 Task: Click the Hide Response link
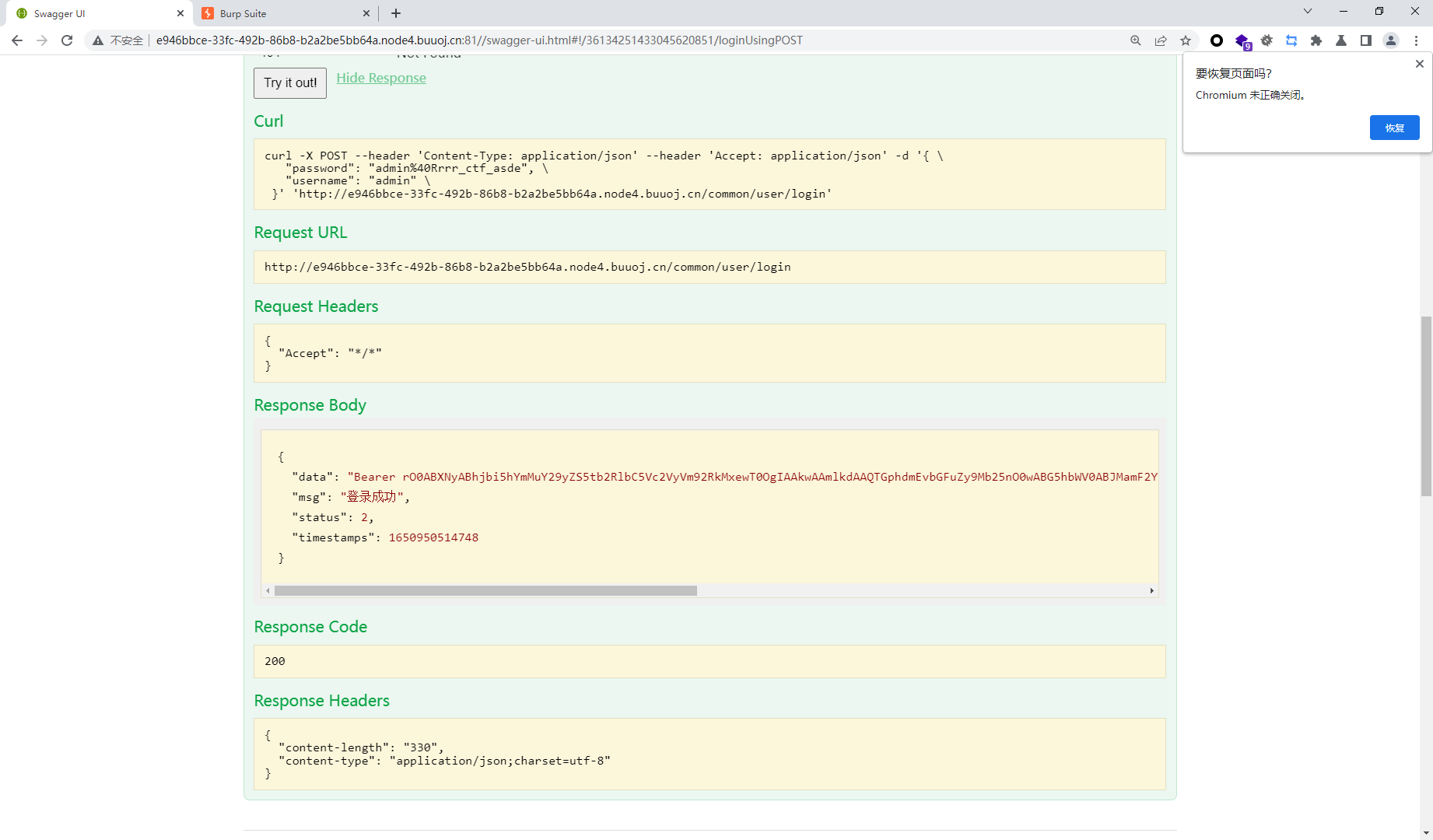tap(381, 78)
